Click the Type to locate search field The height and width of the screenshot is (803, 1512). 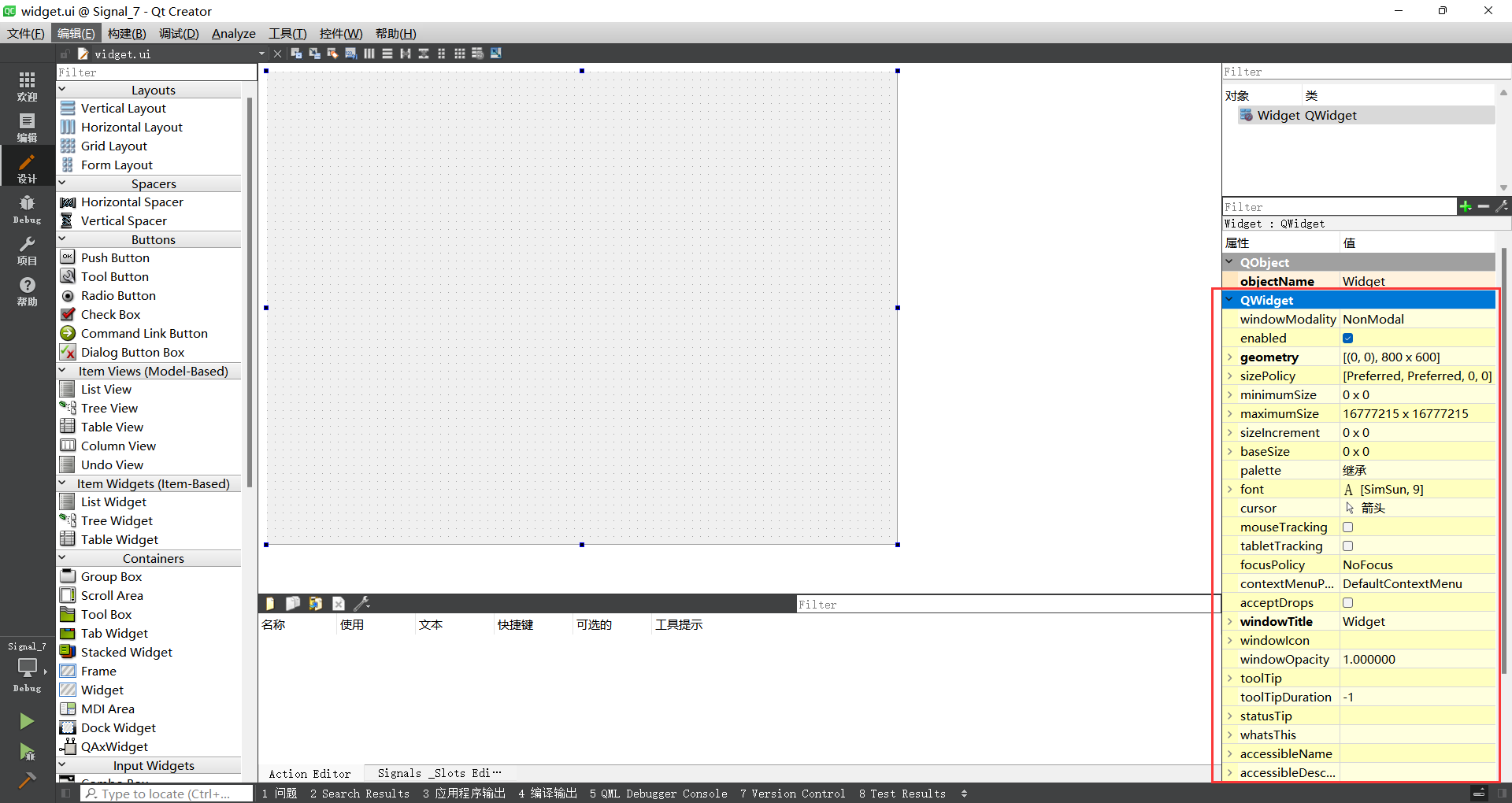pyautogui.click(x=165, y=794)
